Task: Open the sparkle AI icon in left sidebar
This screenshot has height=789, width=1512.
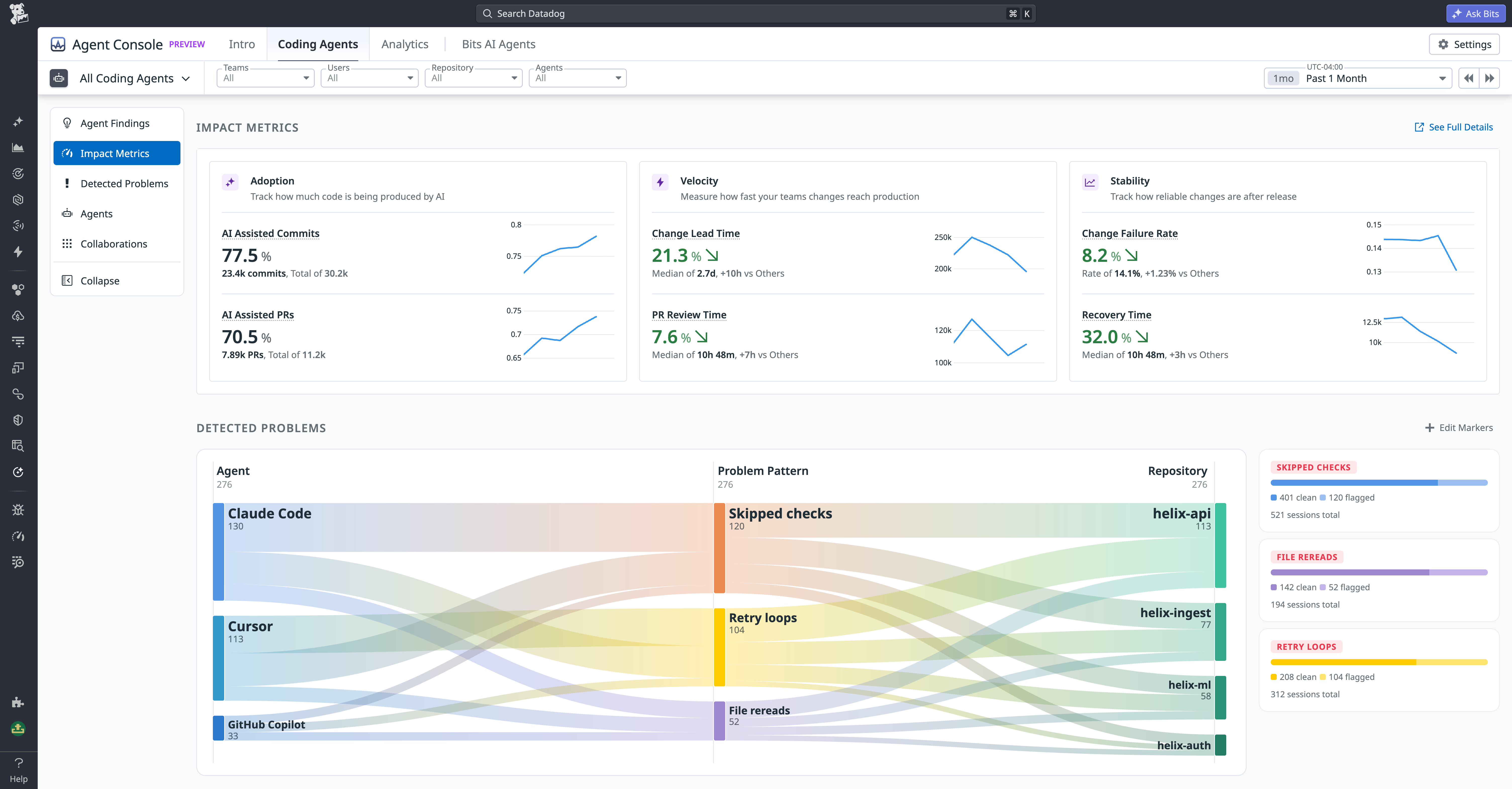Action: tap(18, 121)
